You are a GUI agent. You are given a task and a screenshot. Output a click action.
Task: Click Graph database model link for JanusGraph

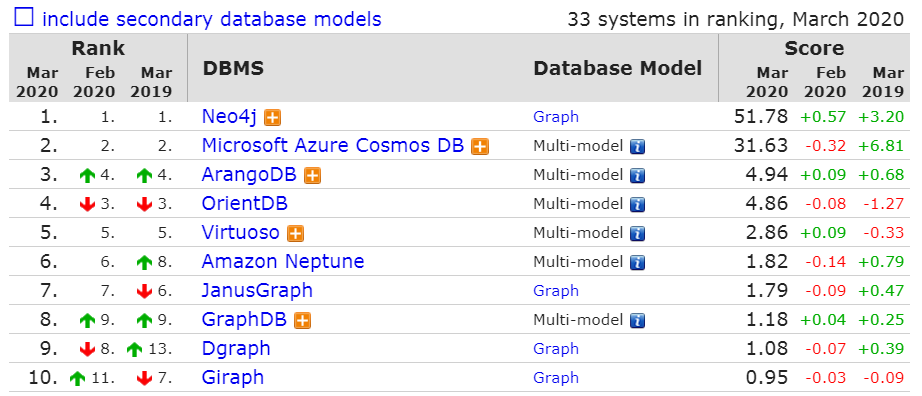(x=556, y=291)
